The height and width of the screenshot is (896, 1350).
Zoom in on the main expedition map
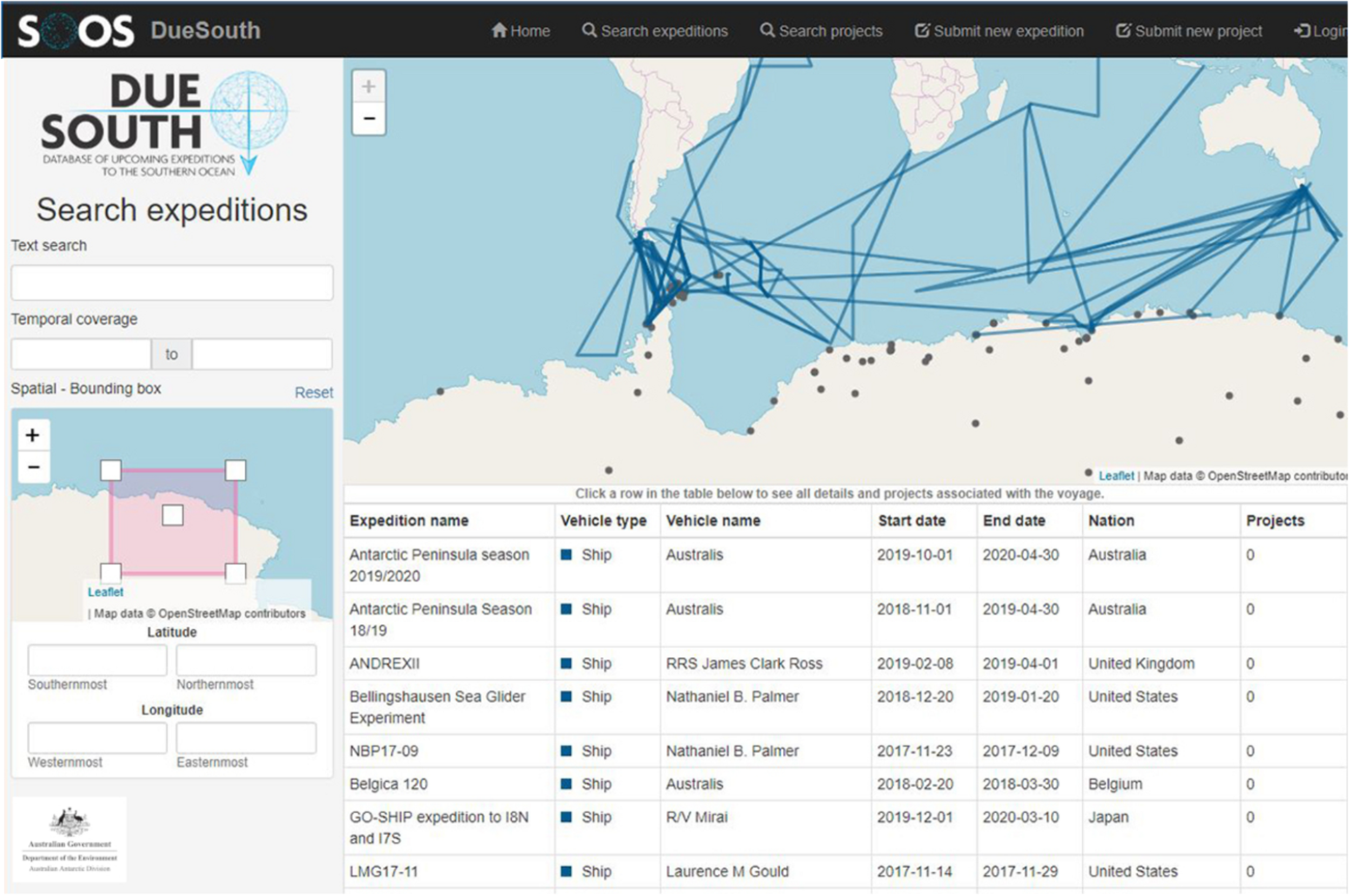tap(368, 87)
